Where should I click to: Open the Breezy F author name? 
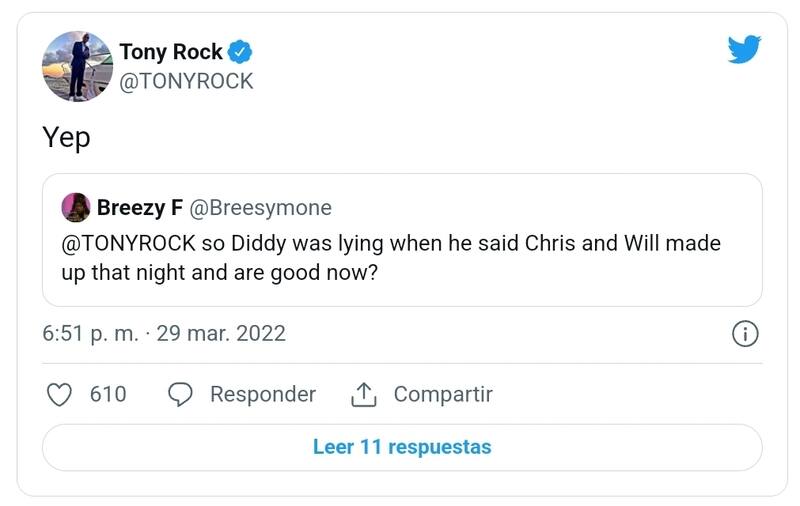(x=139, y=208)
